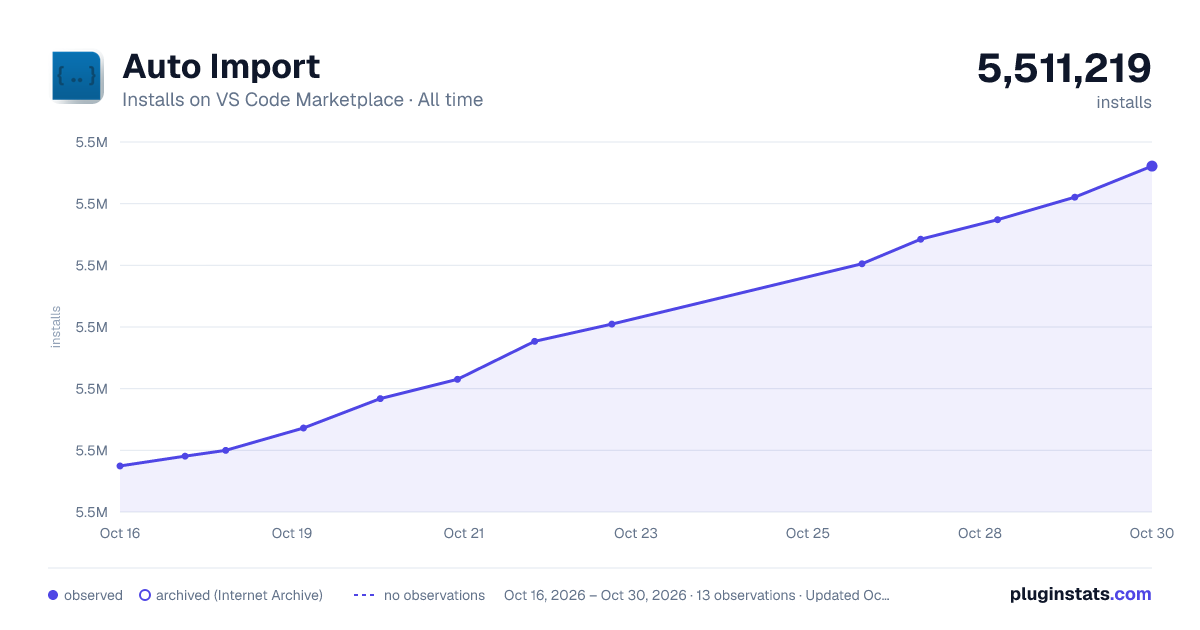
Task: Click the hollow 'archived (Internet Archive)' legend circle
Action: [144, 595]
